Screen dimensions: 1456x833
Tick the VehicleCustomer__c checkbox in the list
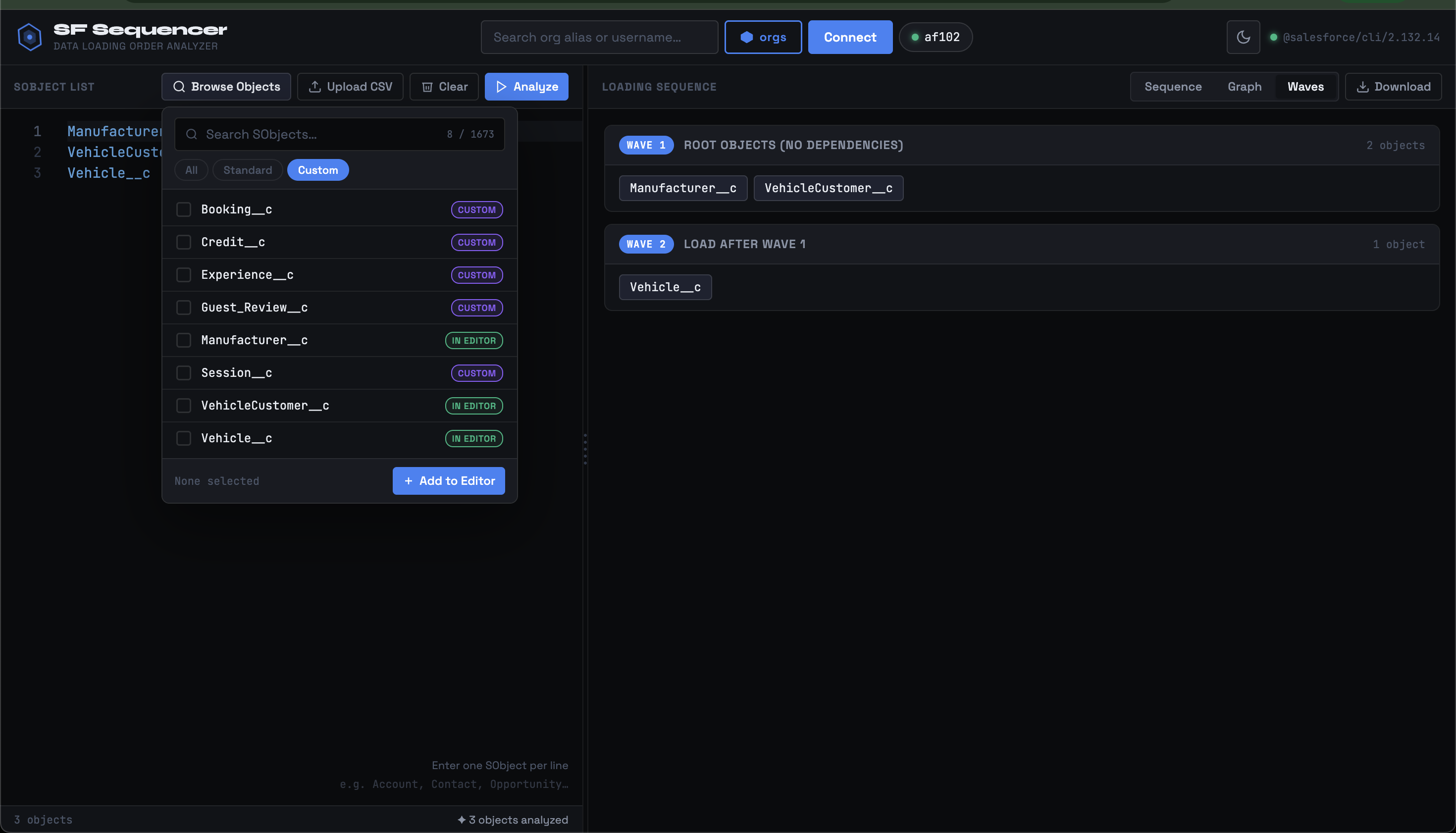(x=184, y=406)
